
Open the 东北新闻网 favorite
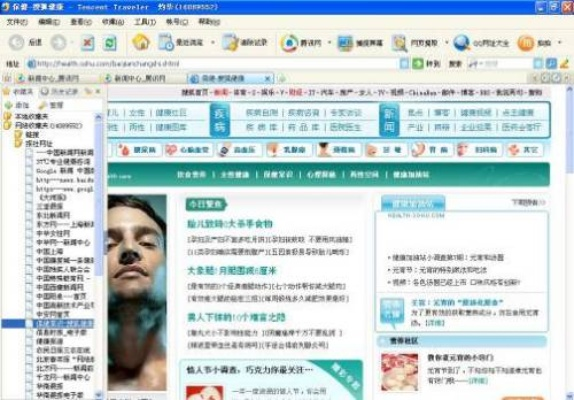[53, 215]
